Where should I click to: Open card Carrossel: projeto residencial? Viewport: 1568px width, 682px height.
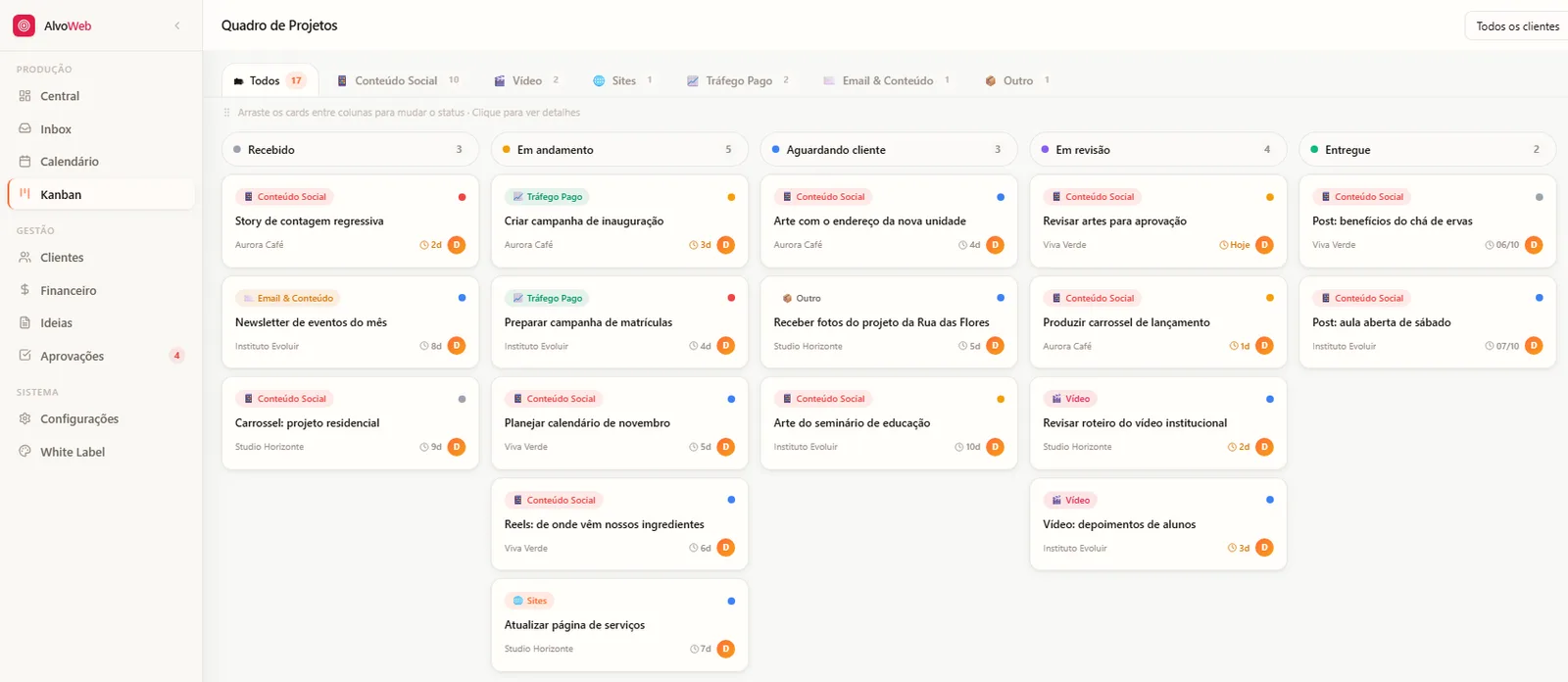point(350,423)
